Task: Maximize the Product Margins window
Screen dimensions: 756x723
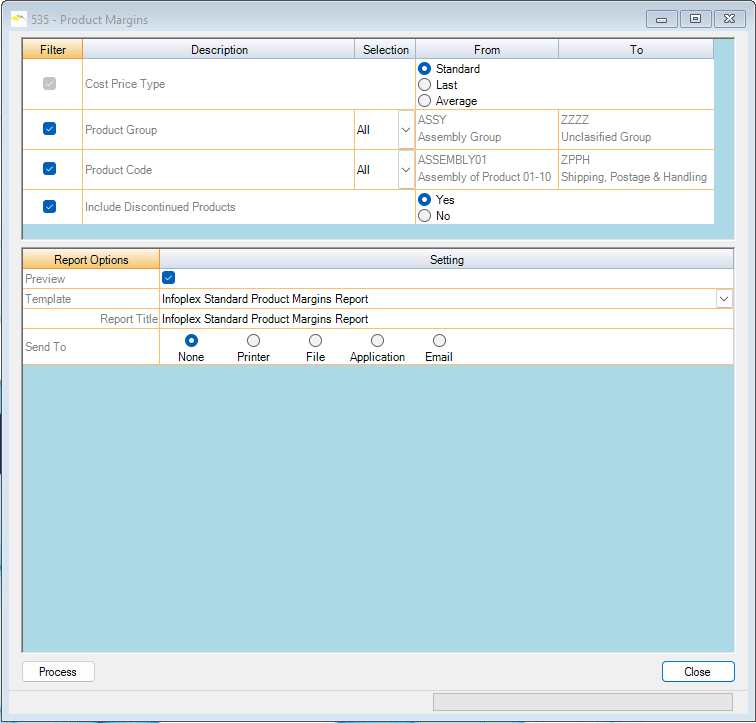Action: (x=695, y=19)
